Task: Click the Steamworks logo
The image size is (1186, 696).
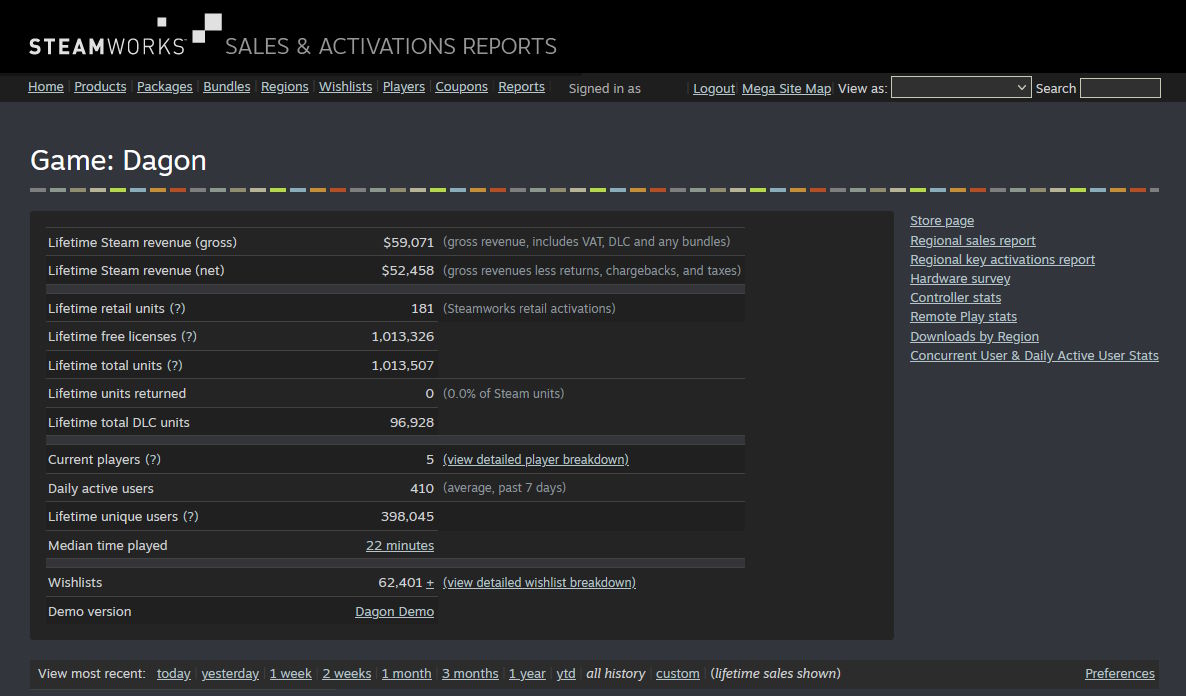Action: (x=126, y=36)
